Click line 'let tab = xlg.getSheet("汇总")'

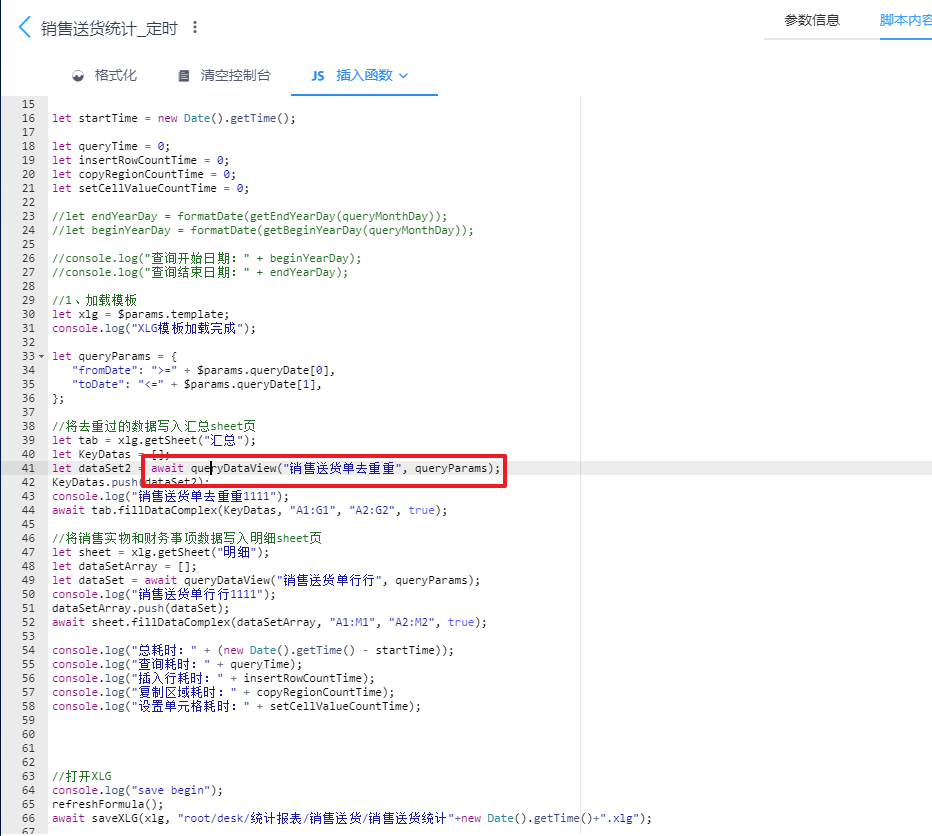coord(154,440)
